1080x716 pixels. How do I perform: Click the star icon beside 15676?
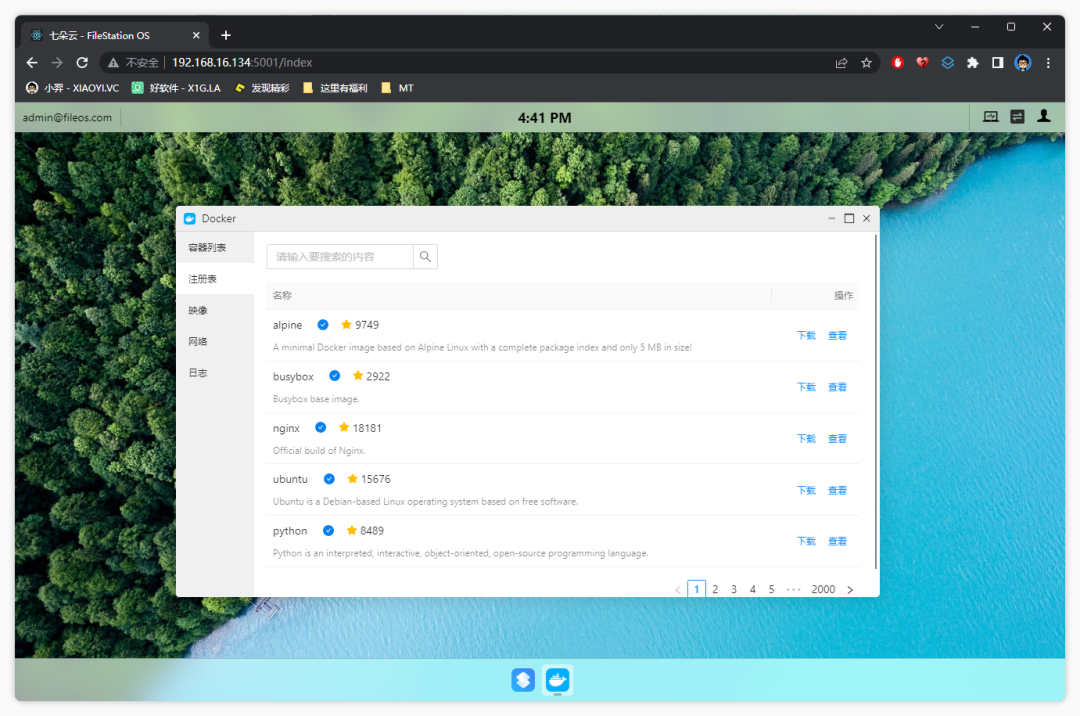[x=352, y=478]
